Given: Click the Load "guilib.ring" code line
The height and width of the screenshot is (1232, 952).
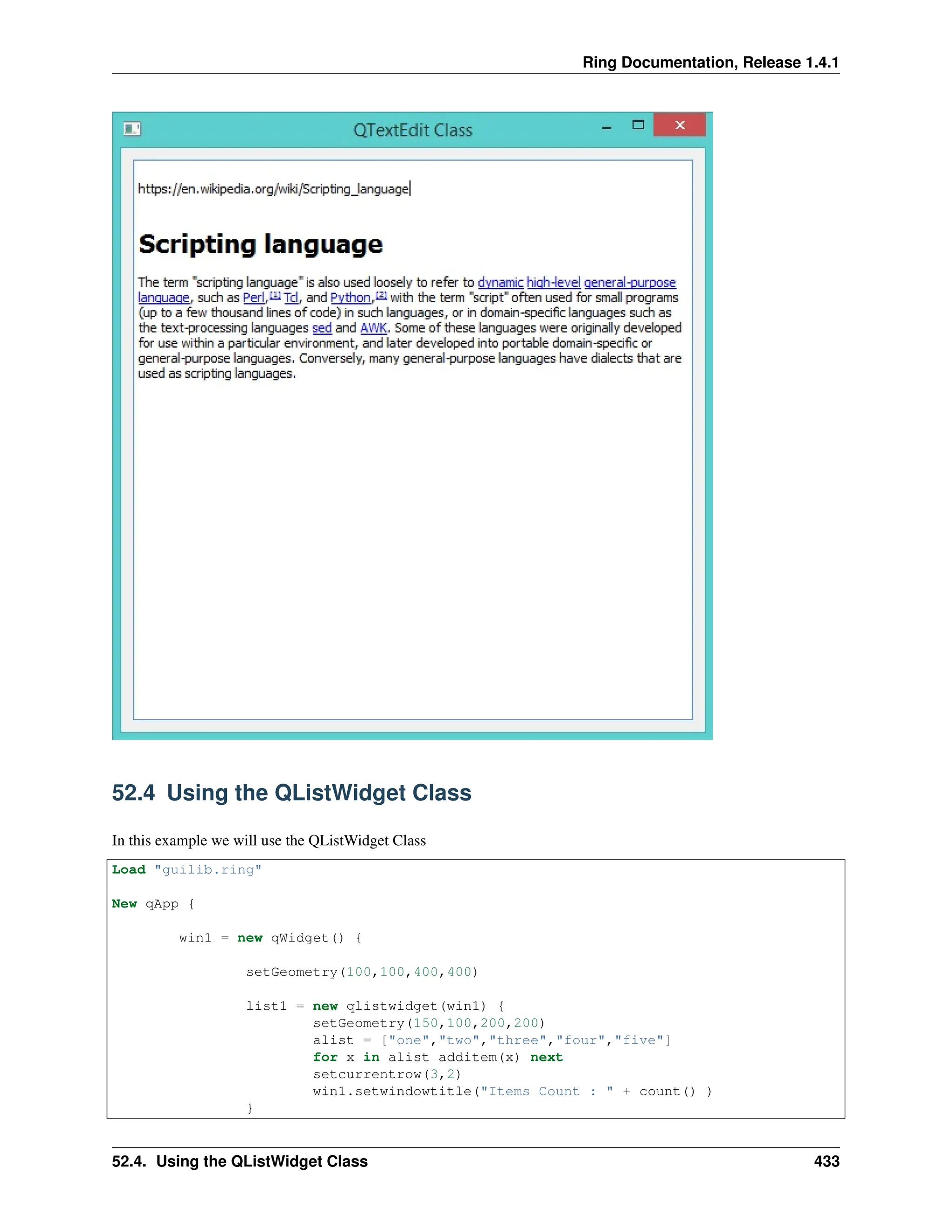Looking at the screenshot, I should click(187, 869).
